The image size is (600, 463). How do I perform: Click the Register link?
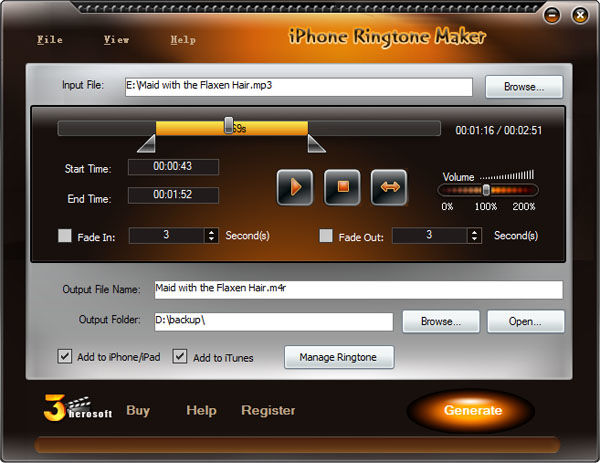268,411
